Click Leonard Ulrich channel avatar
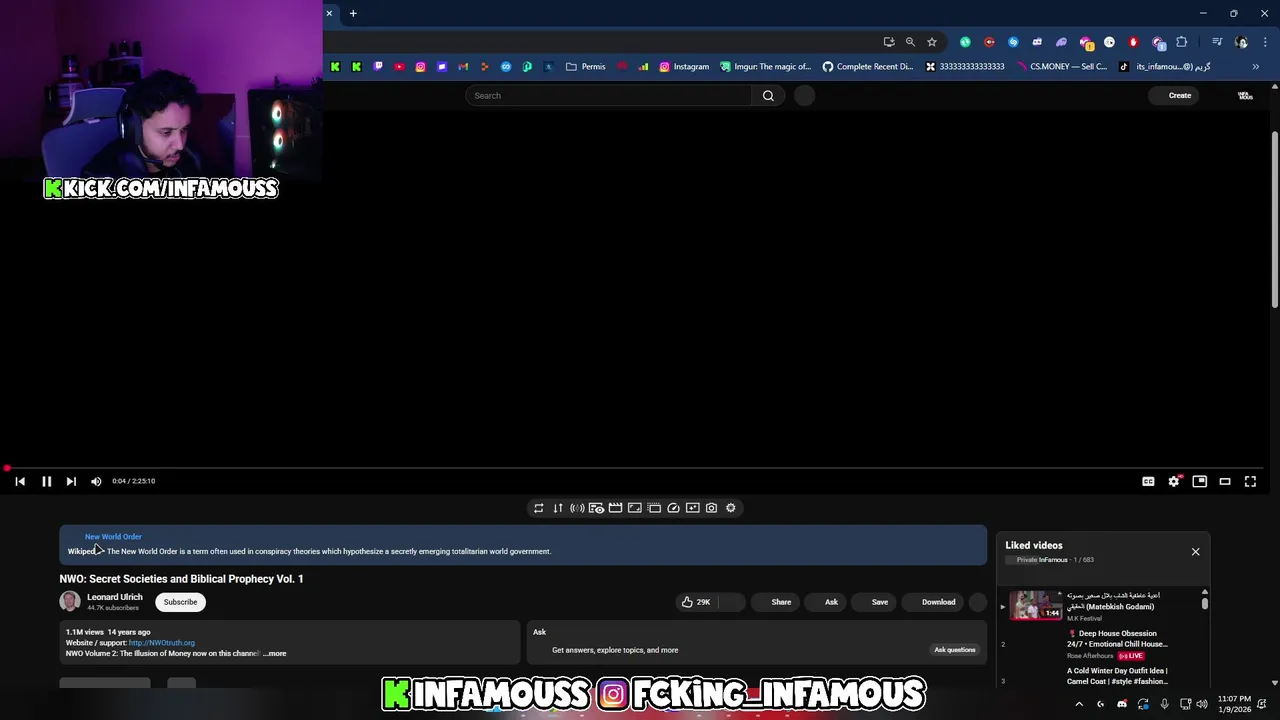Viewport: 1280px width, 720px height. (70, 601)
